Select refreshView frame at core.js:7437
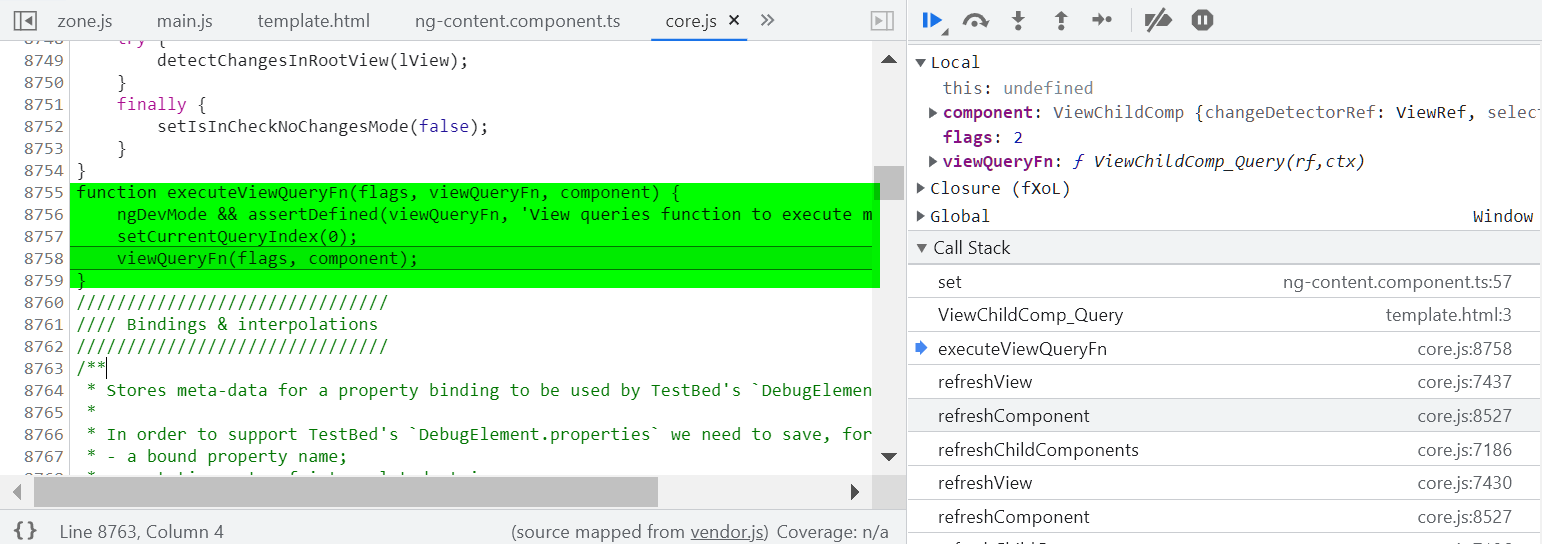Screen dimensions: 1542x544 1225,382
